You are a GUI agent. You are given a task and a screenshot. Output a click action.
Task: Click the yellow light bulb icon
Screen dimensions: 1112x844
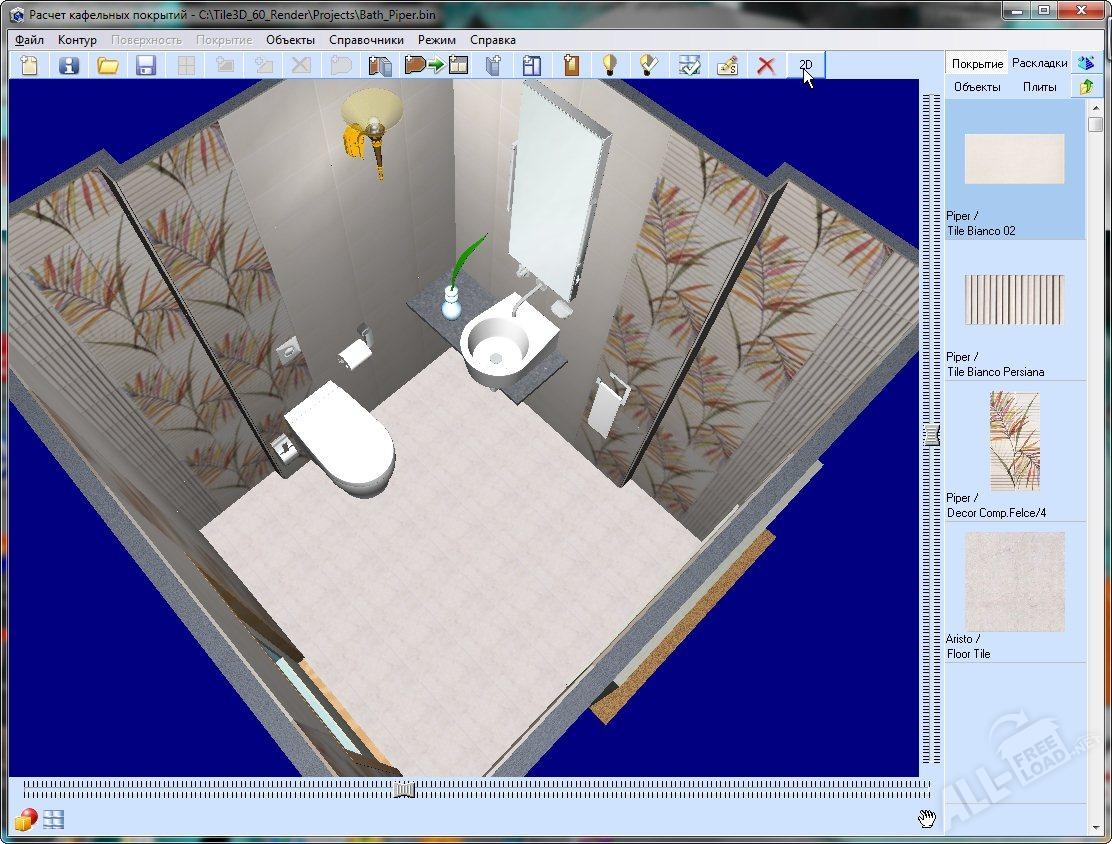click(609, 66)
